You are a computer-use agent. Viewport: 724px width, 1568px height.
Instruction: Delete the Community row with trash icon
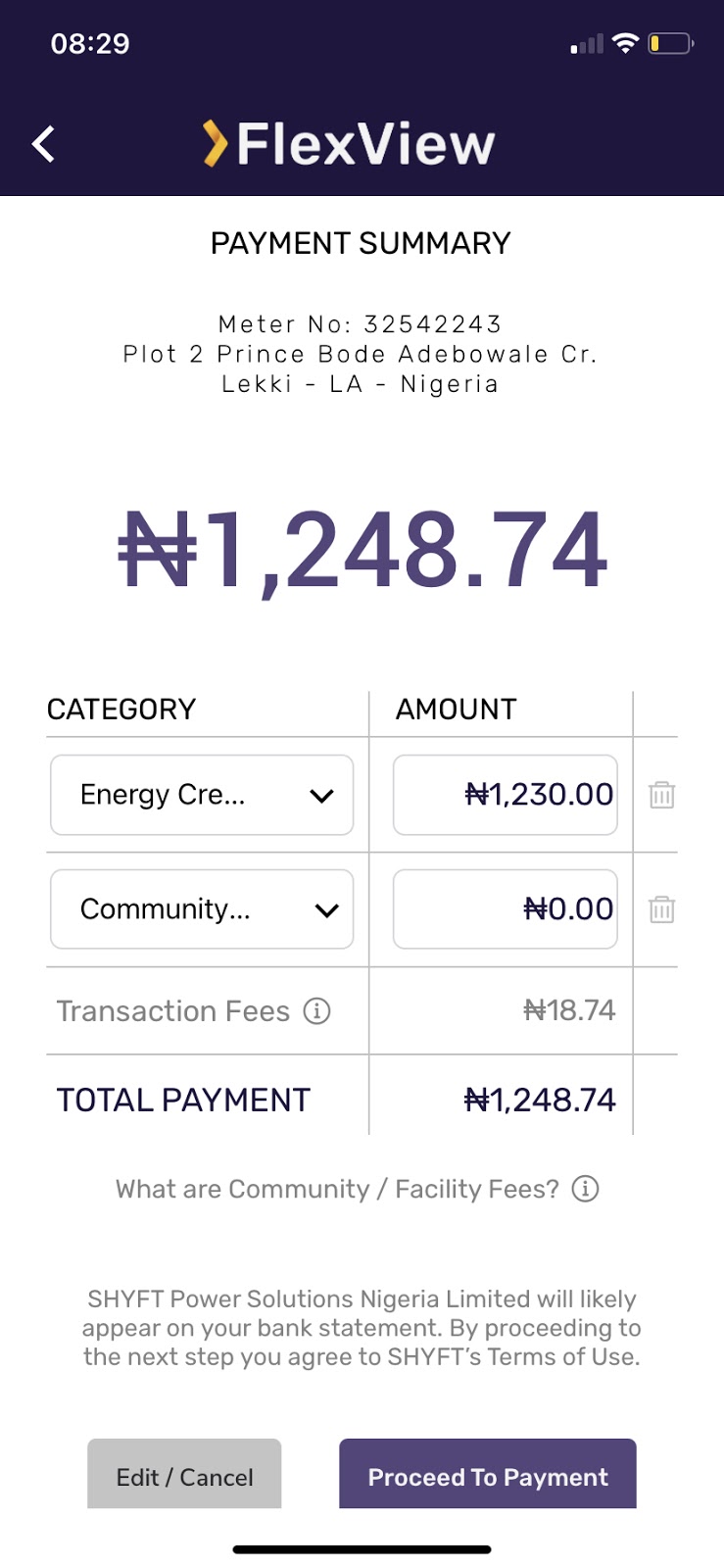point(662,909)
